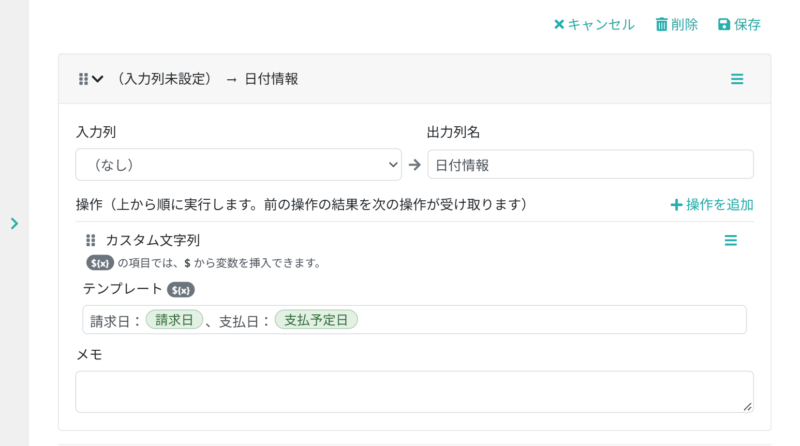This screenshot has width=800, height=446.
Task: Click 操作を追加 to add an operation
Action: pyautogui.click(x=712, y=205)
